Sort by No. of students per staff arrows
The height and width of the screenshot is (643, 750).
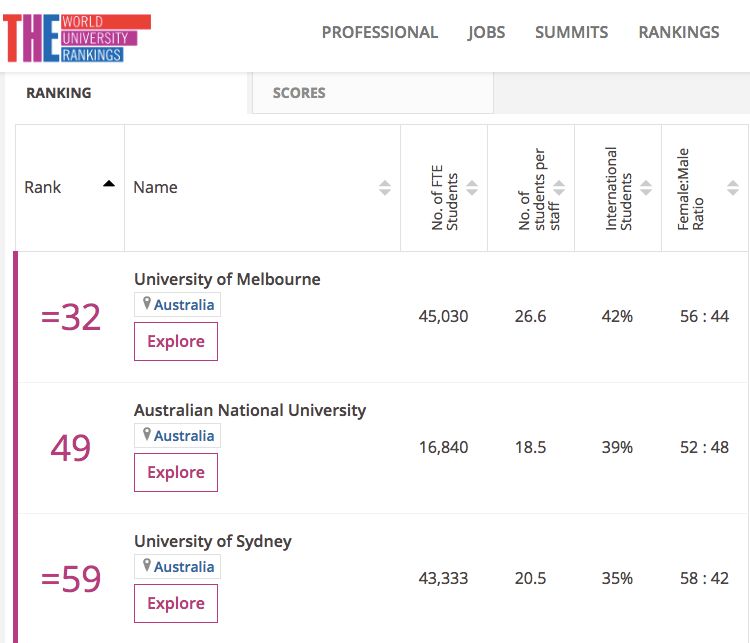(x=559, y=188)
